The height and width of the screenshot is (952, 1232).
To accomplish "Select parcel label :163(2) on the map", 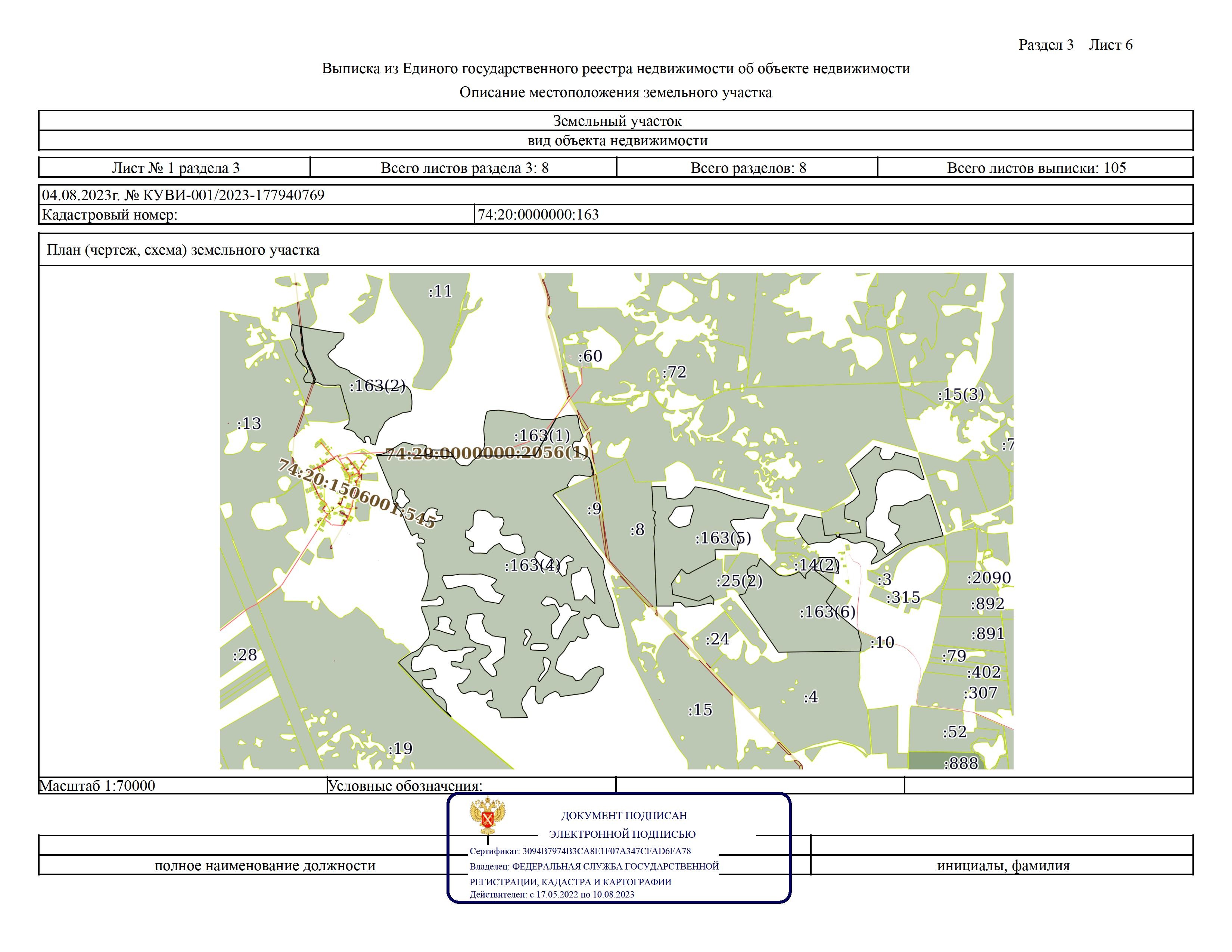I will (377, 386).
